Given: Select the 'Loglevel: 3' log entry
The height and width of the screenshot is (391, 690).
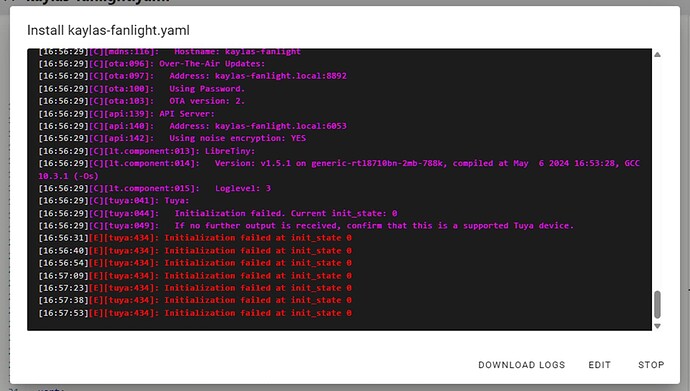Looking at the screenshot, I should tap(154, 188).
